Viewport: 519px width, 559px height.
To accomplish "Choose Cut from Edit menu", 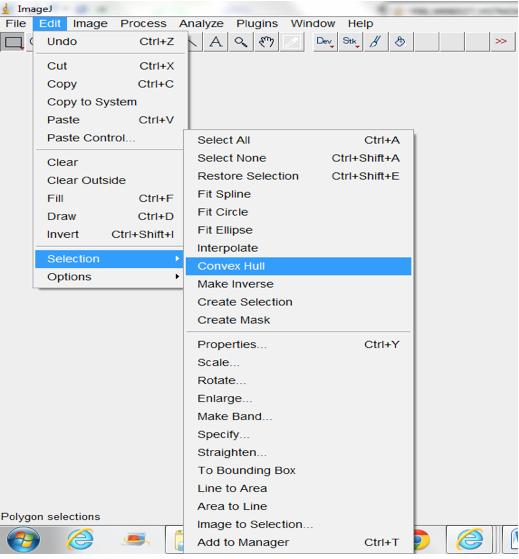I will pyautogui.click(x=111, y=66).
